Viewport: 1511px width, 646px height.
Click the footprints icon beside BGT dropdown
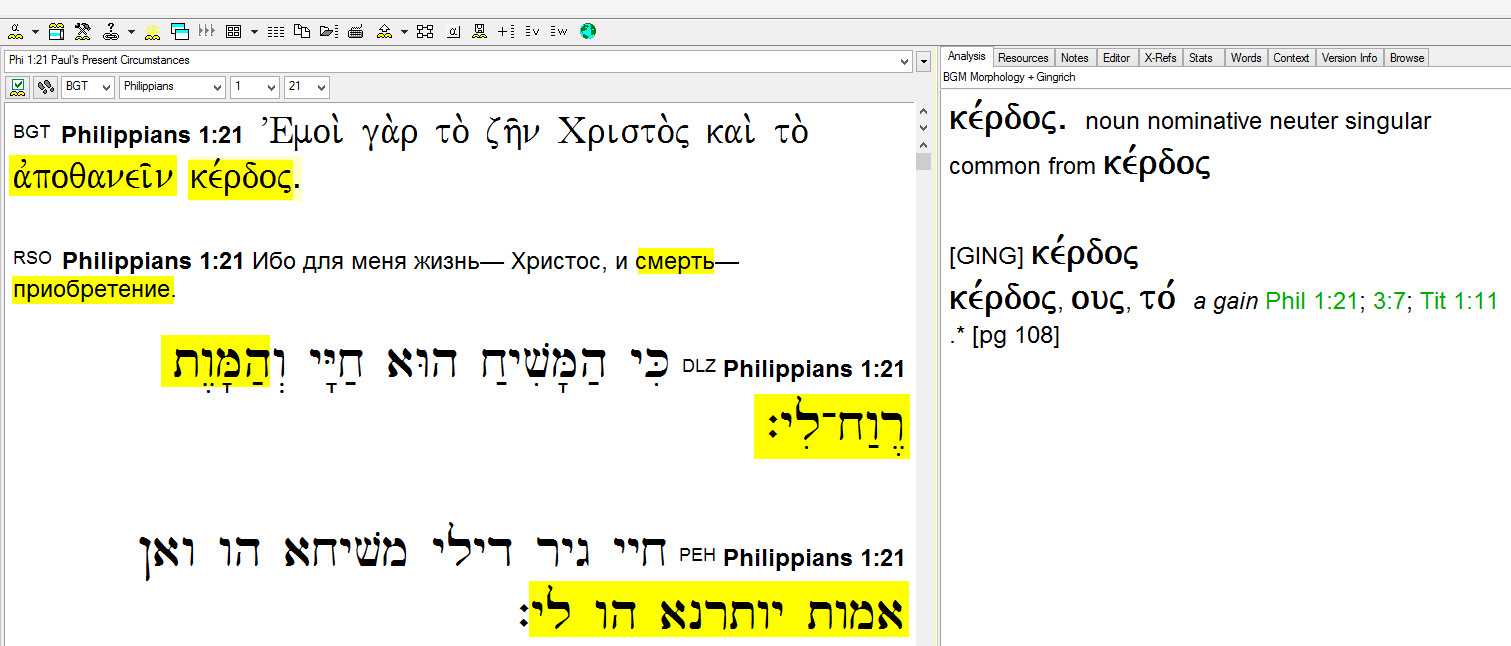point(44,87)
